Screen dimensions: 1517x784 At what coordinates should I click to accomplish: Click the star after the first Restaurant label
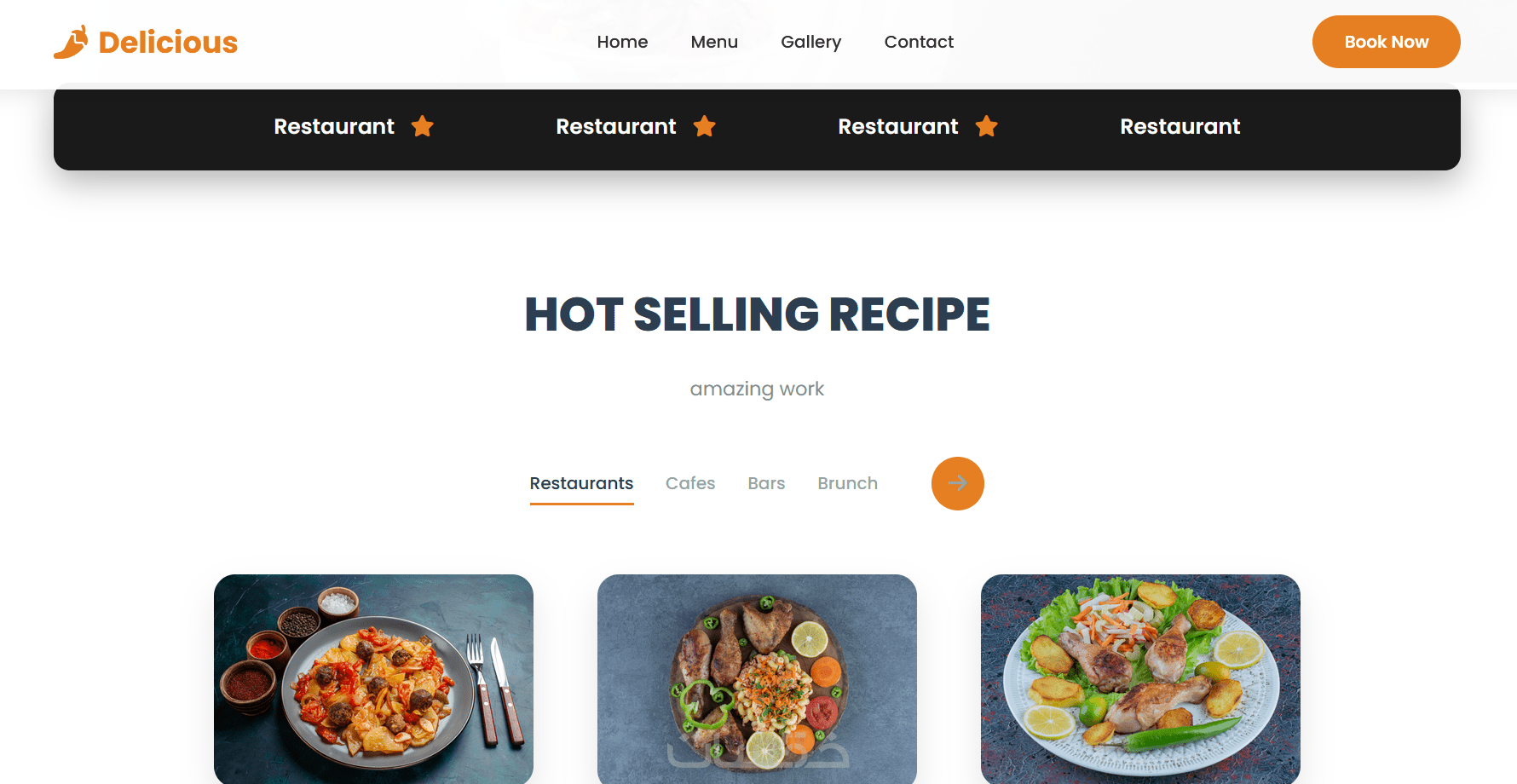click(x=423, y=126)
